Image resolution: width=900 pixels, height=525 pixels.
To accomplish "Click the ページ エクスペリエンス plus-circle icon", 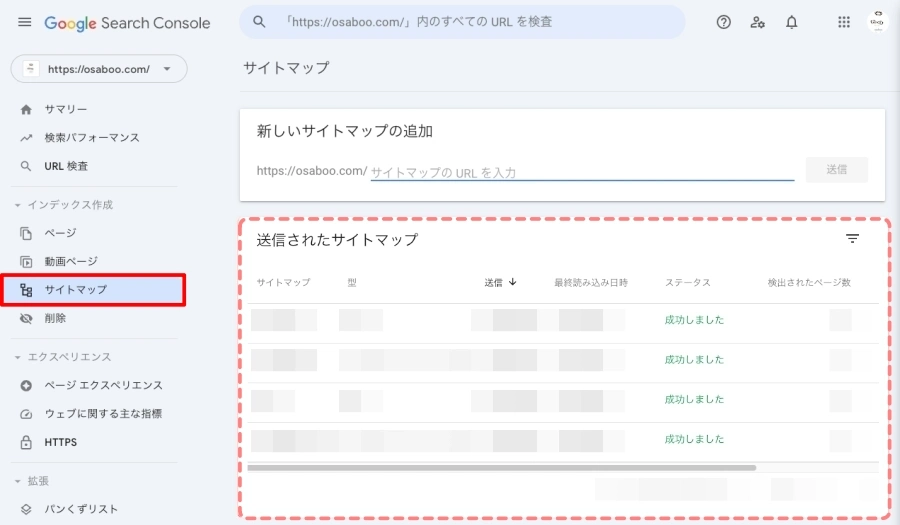I will click(26, 386).
